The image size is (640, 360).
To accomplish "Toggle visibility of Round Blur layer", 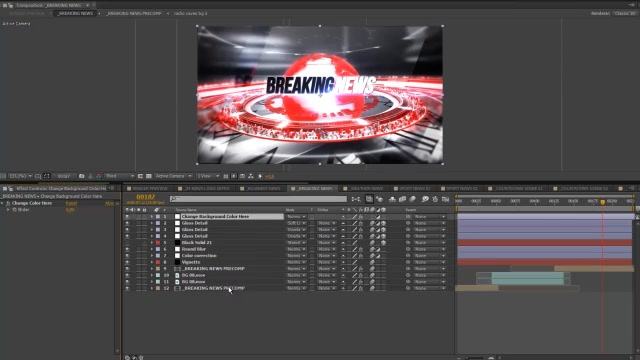I will click(x=127, y=249).
